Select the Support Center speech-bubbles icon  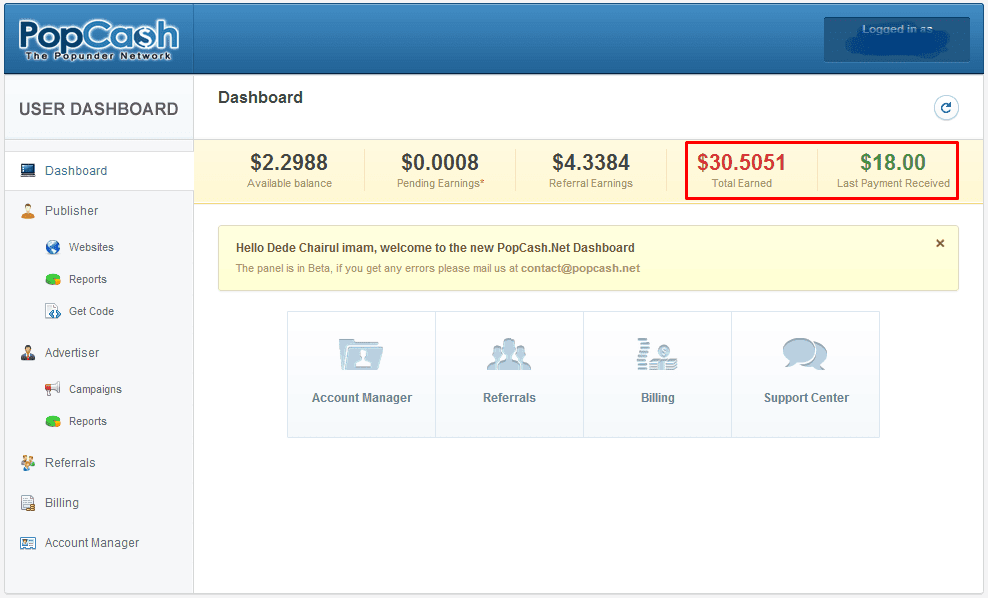(x=805, y=354)
